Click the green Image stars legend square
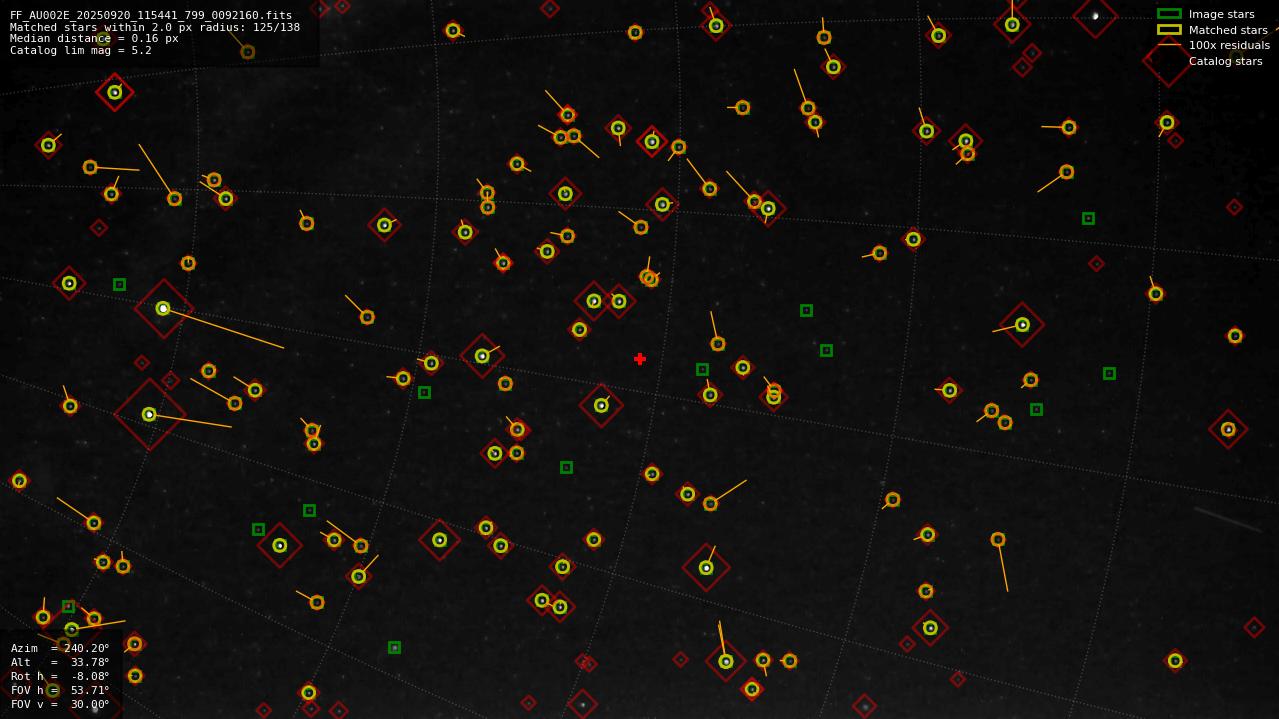The height and width of the screenshot is (719, 1279). [1168, 14]
